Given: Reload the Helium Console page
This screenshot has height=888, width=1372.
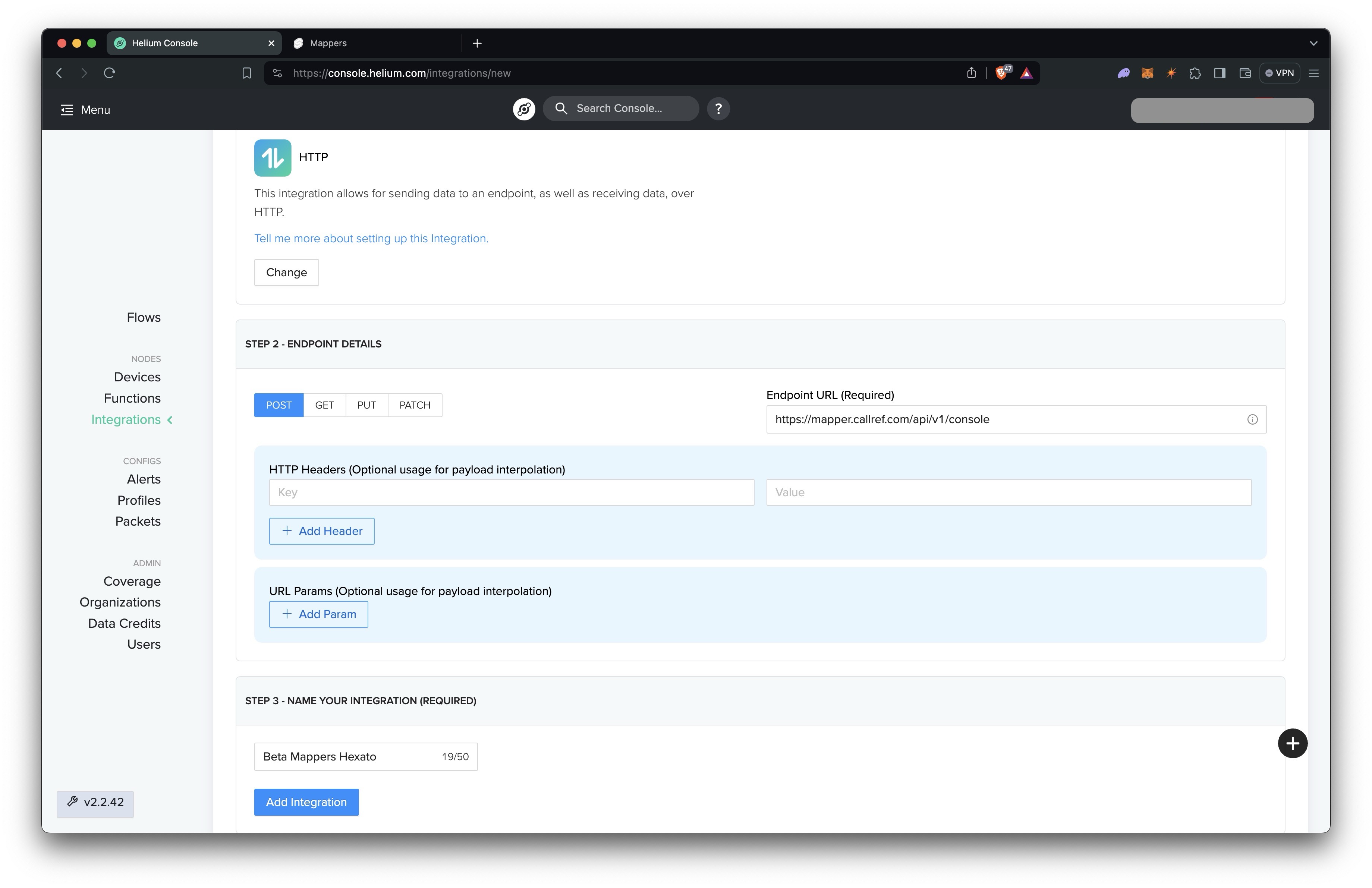Looking at the screenshot, I should pyautogui.click(x=110, y=73).
